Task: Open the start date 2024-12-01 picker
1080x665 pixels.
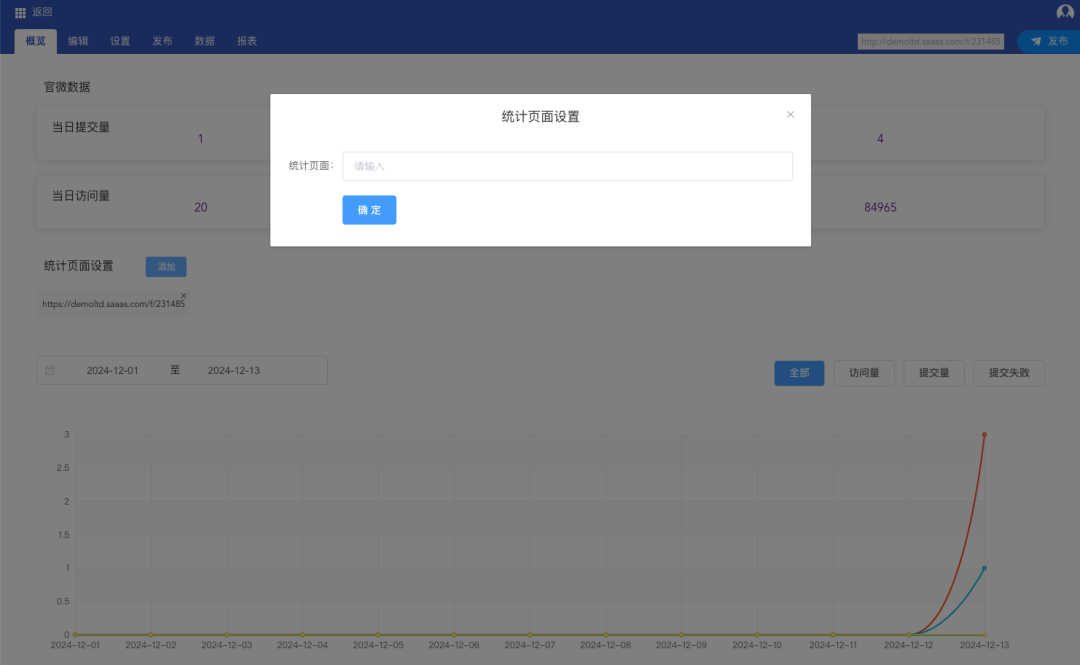Action: pyautogui.click(x=112, y=371)
